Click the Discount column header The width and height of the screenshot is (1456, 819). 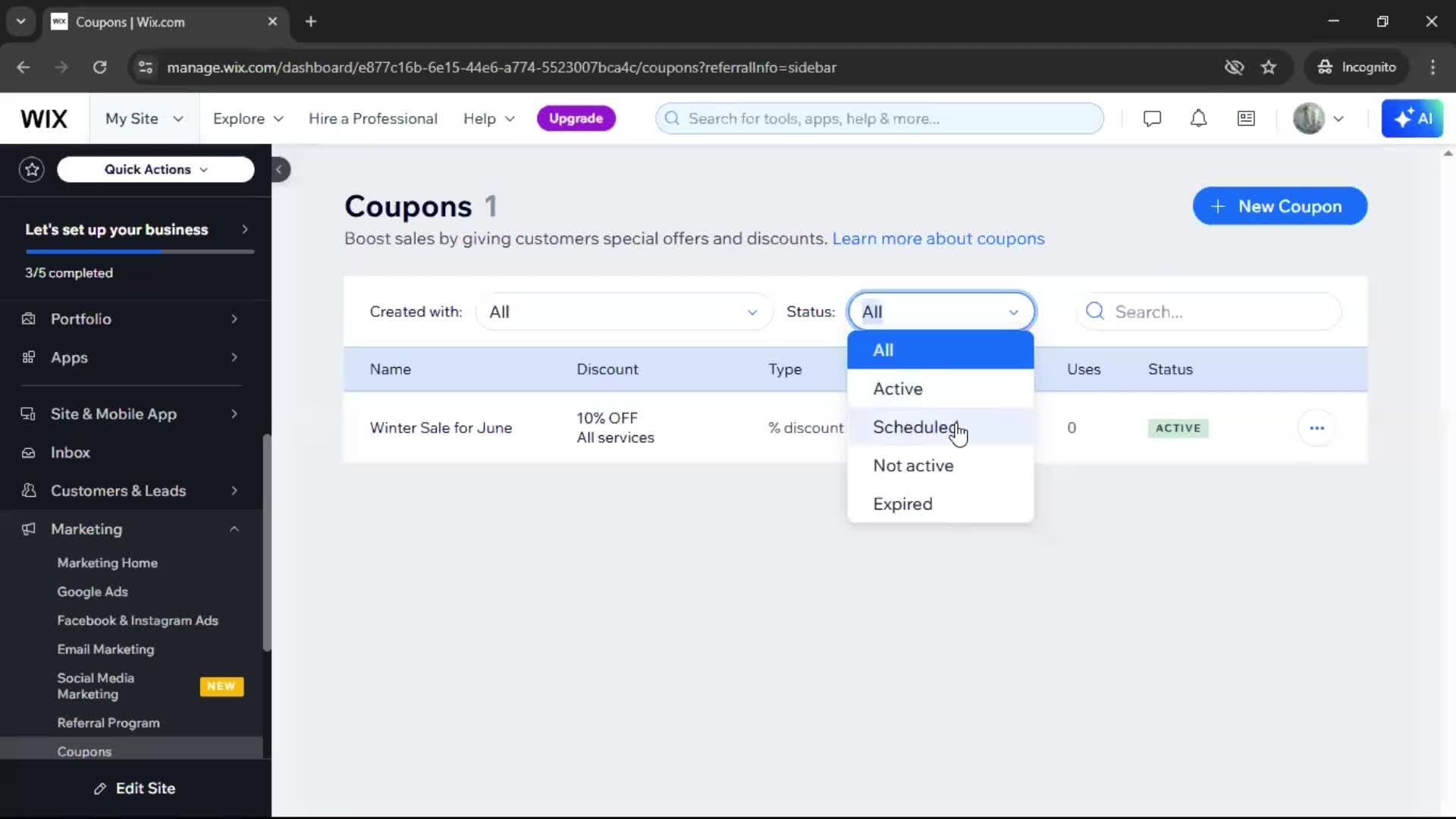607,369
